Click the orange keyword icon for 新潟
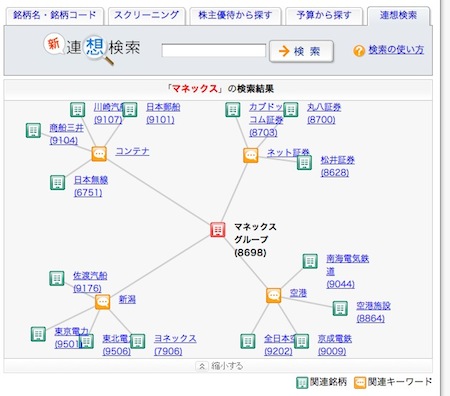The image size is (450, 396). (x=102, y=302)
